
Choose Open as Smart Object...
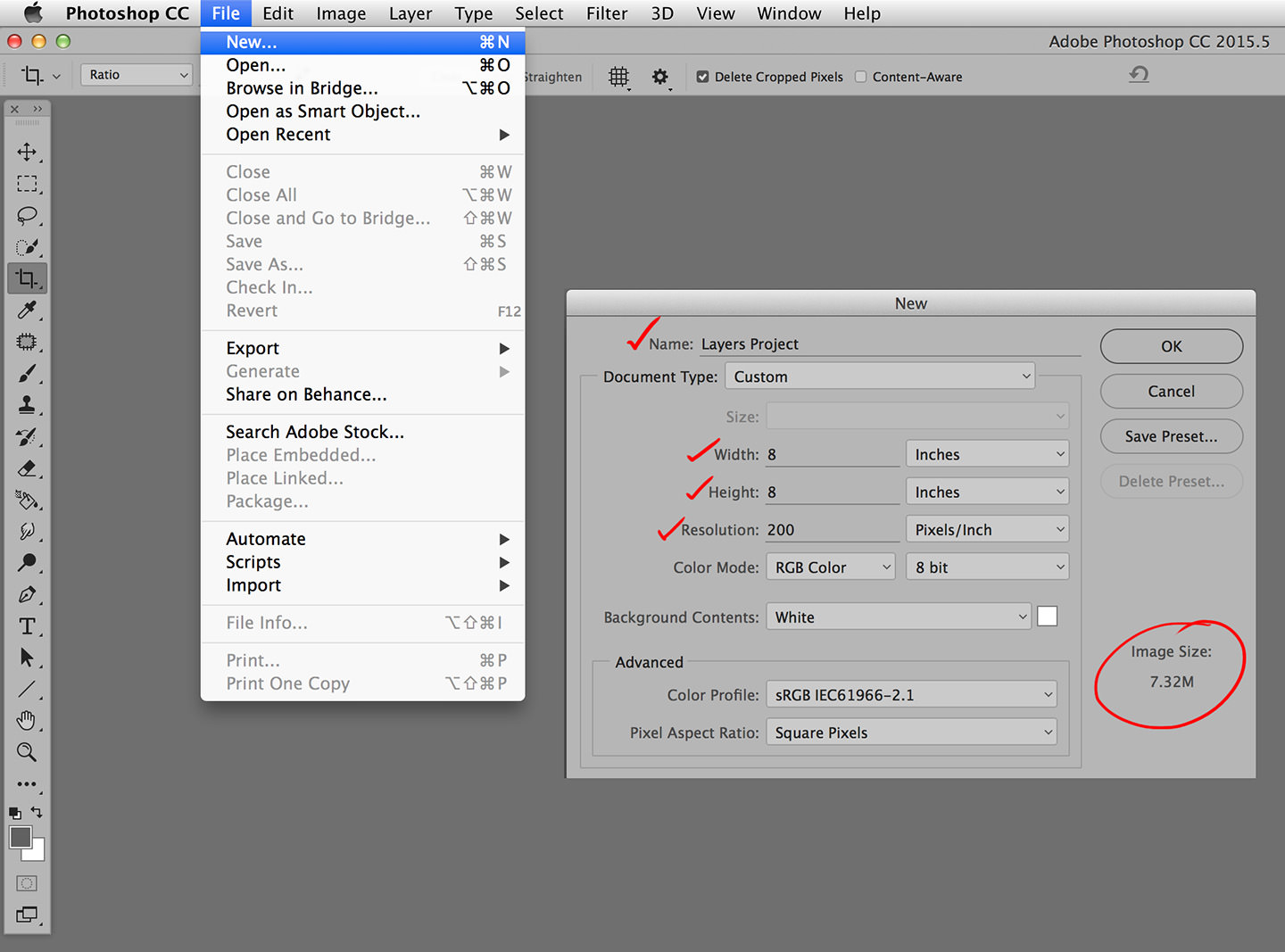[x=362, y=112]
